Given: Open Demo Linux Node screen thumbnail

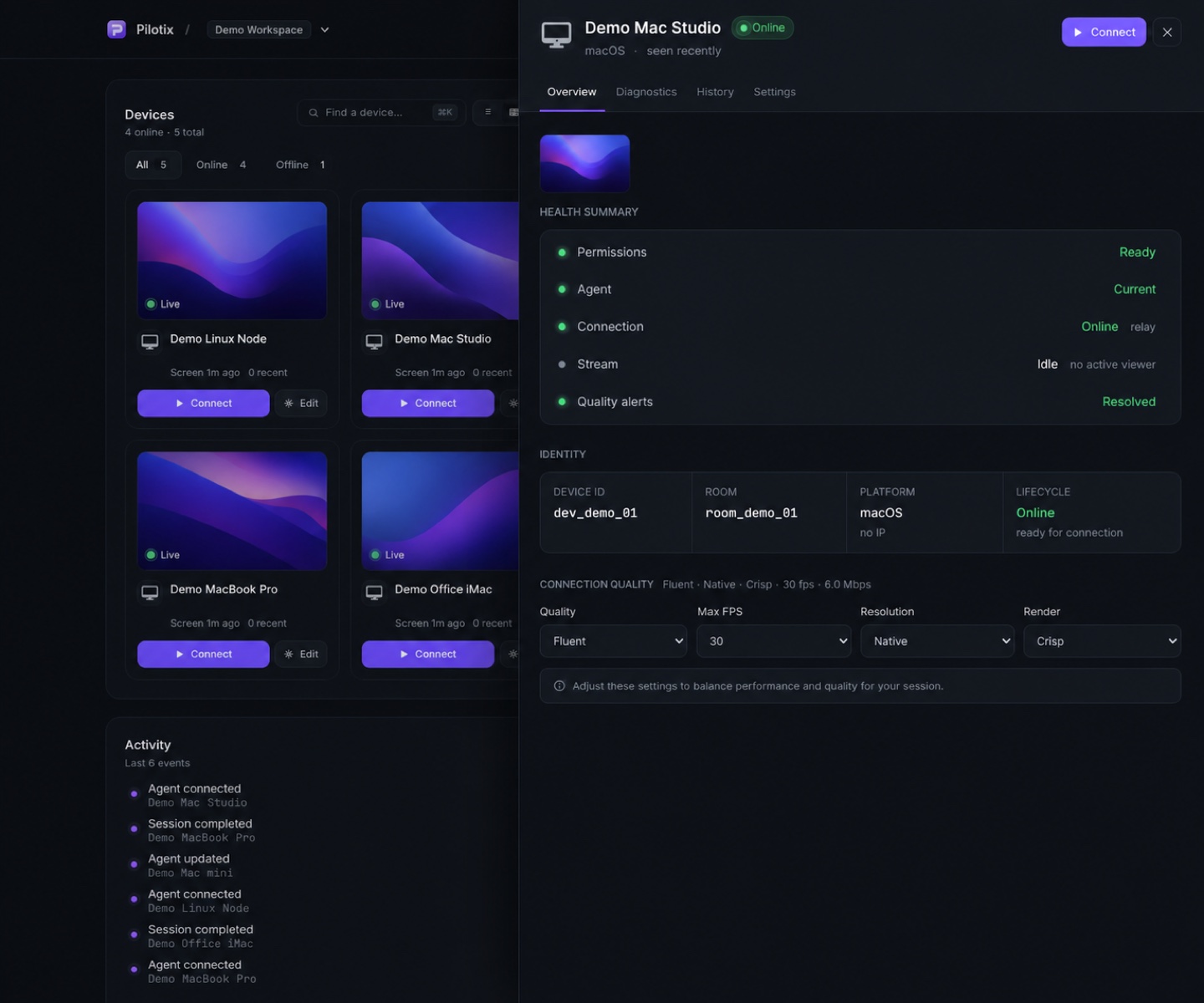Looking at the screenshot, I should coord(232,260).
